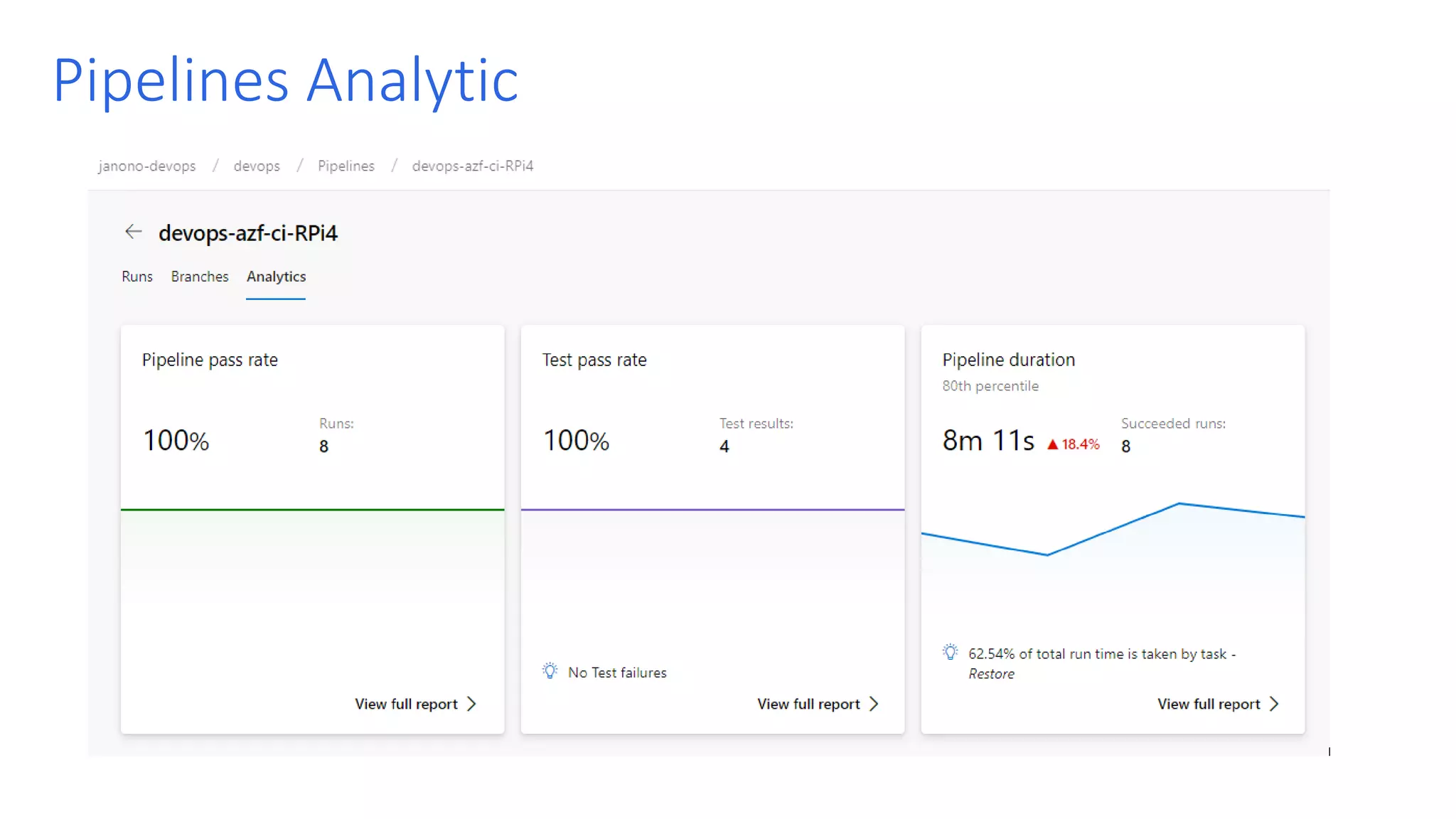View full report for Pipeline duration
Image resolution: width=1456 pixels, height=819 pixels.
1209,704
